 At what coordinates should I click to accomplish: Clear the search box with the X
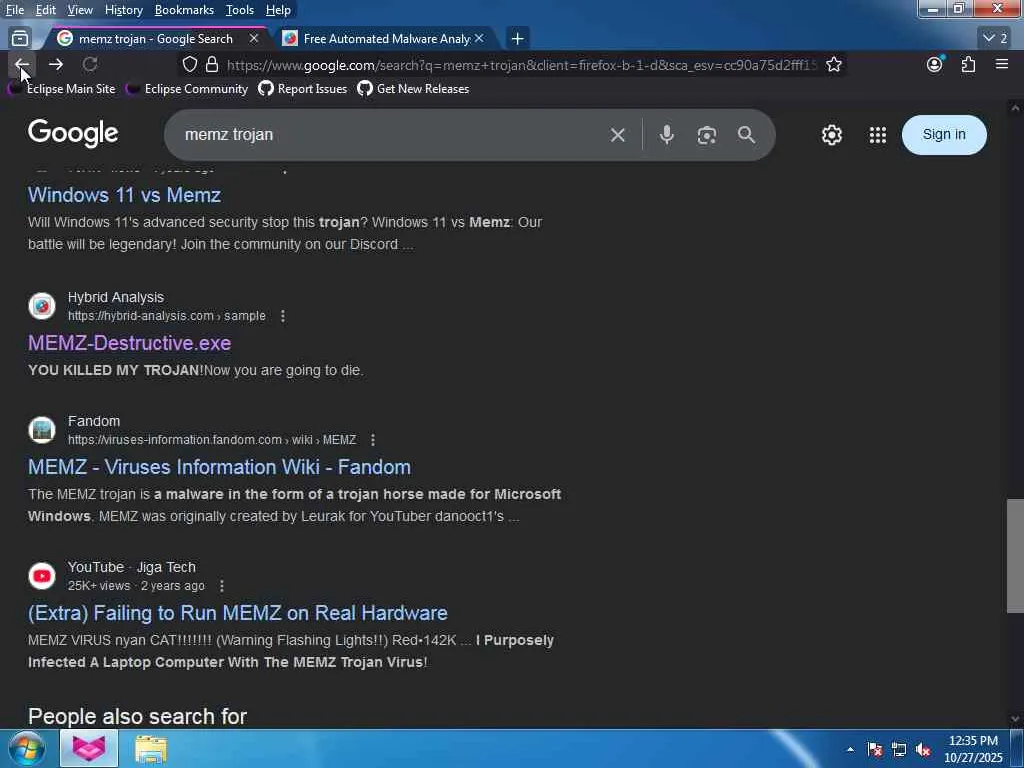click(617, 135)
